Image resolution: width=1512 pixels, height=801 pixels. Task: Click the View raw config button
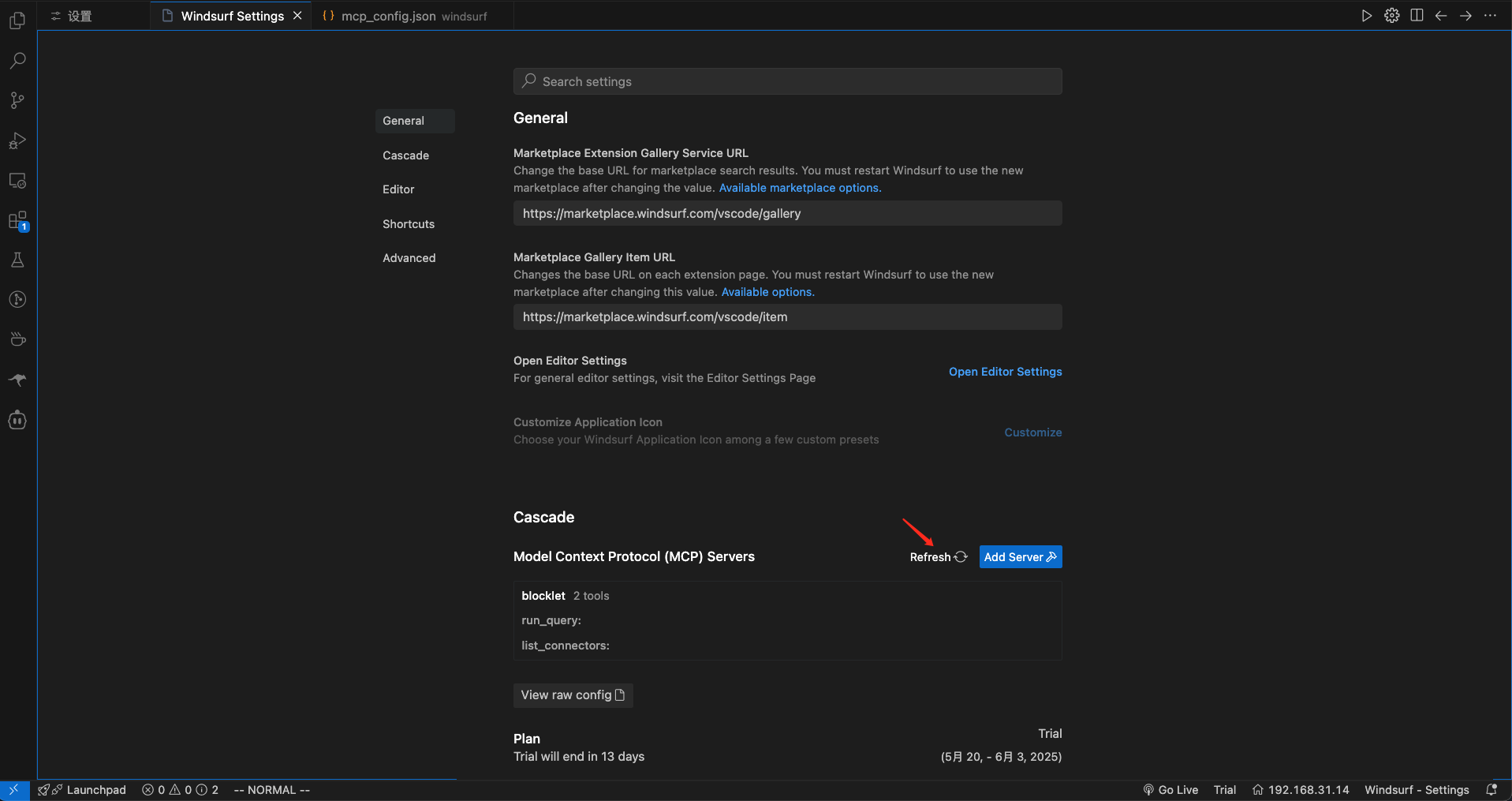tap(573, 695)
